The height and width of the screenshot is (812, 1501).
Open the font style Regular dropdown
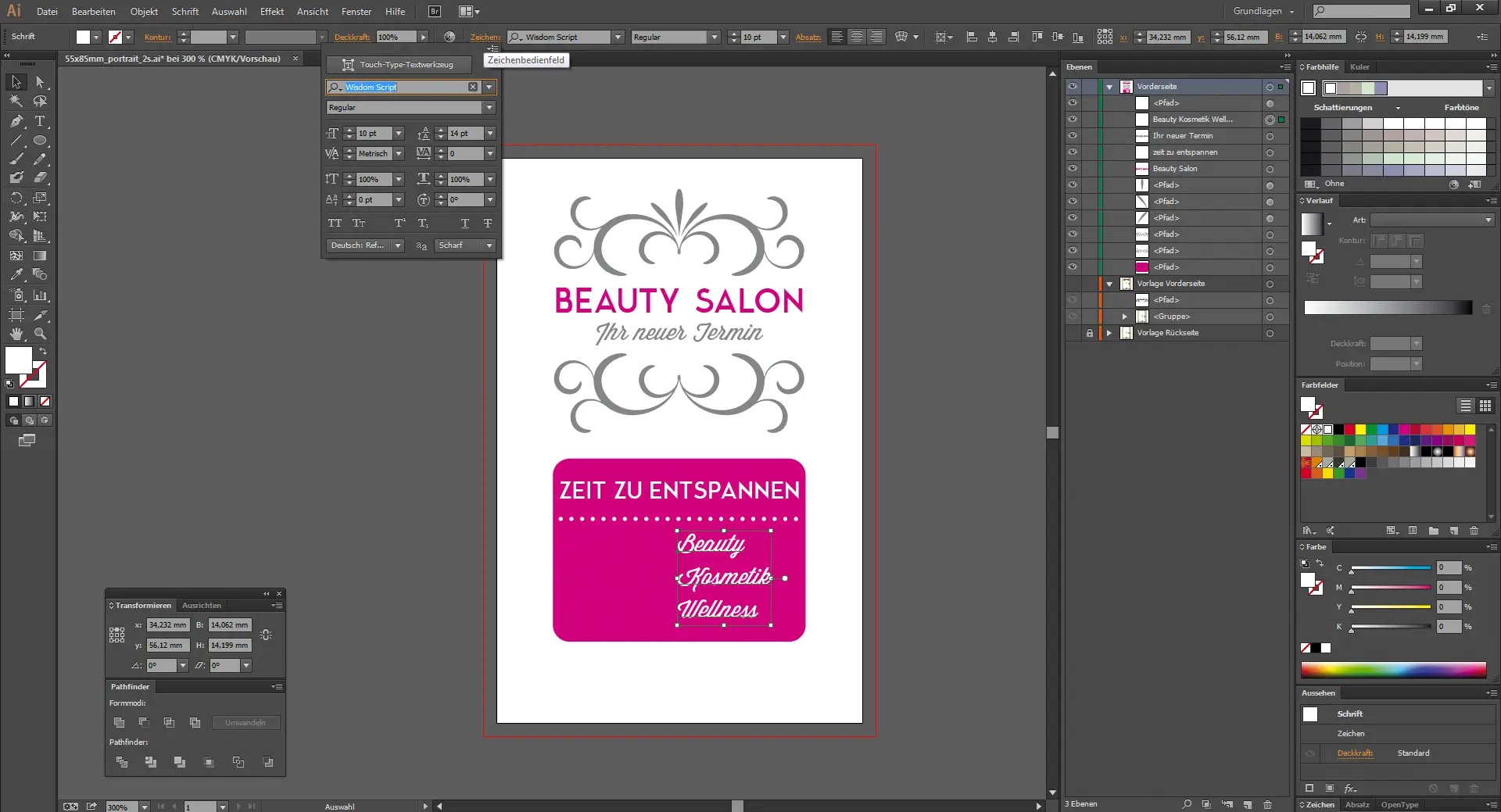(x=489, y=108)
